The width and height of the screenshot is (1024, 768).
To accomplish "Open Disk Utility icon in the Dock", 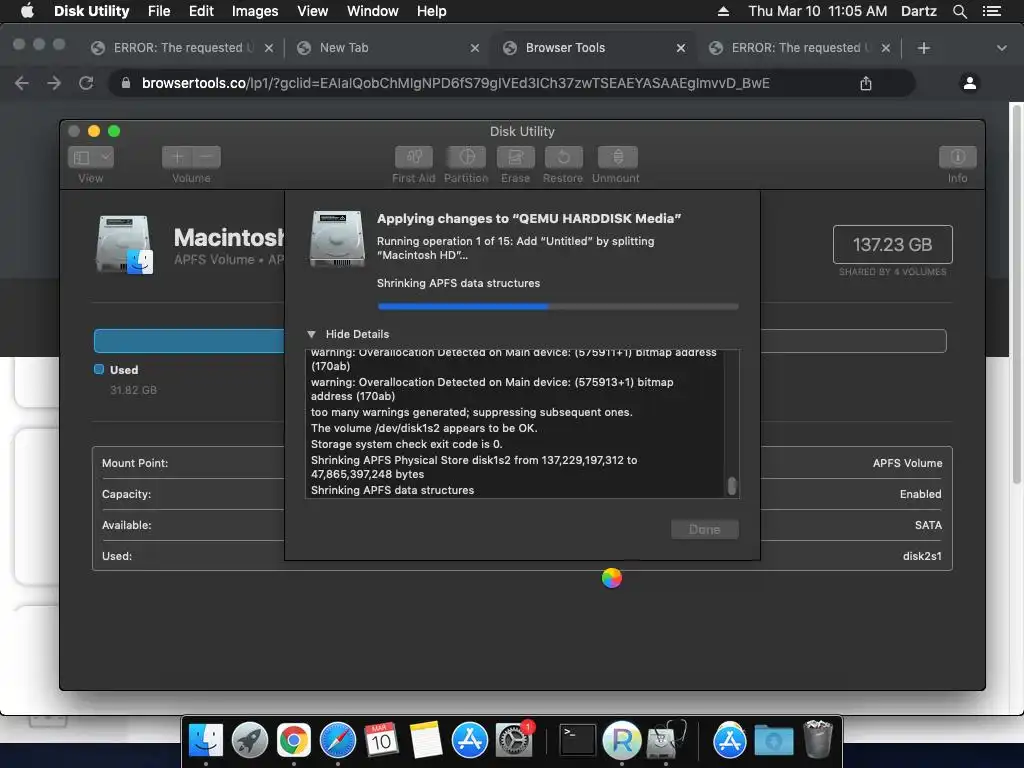I will tap(665, 741).
